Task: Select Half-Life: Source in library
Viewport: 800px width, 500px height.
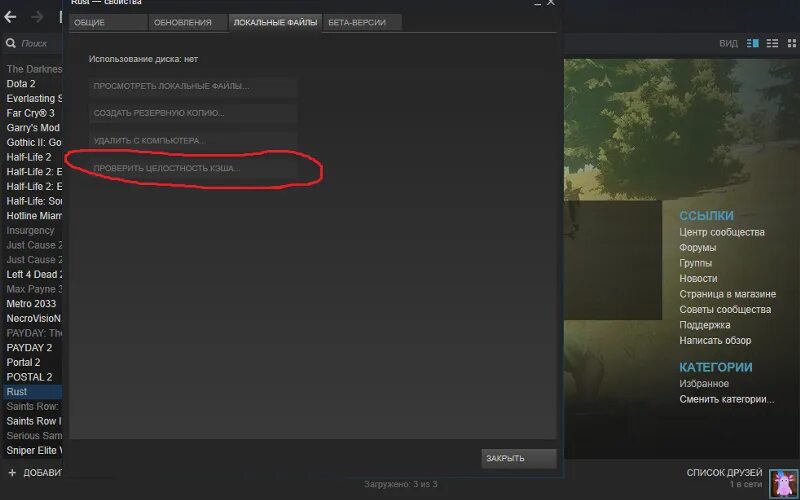Action: pos(34,201)
